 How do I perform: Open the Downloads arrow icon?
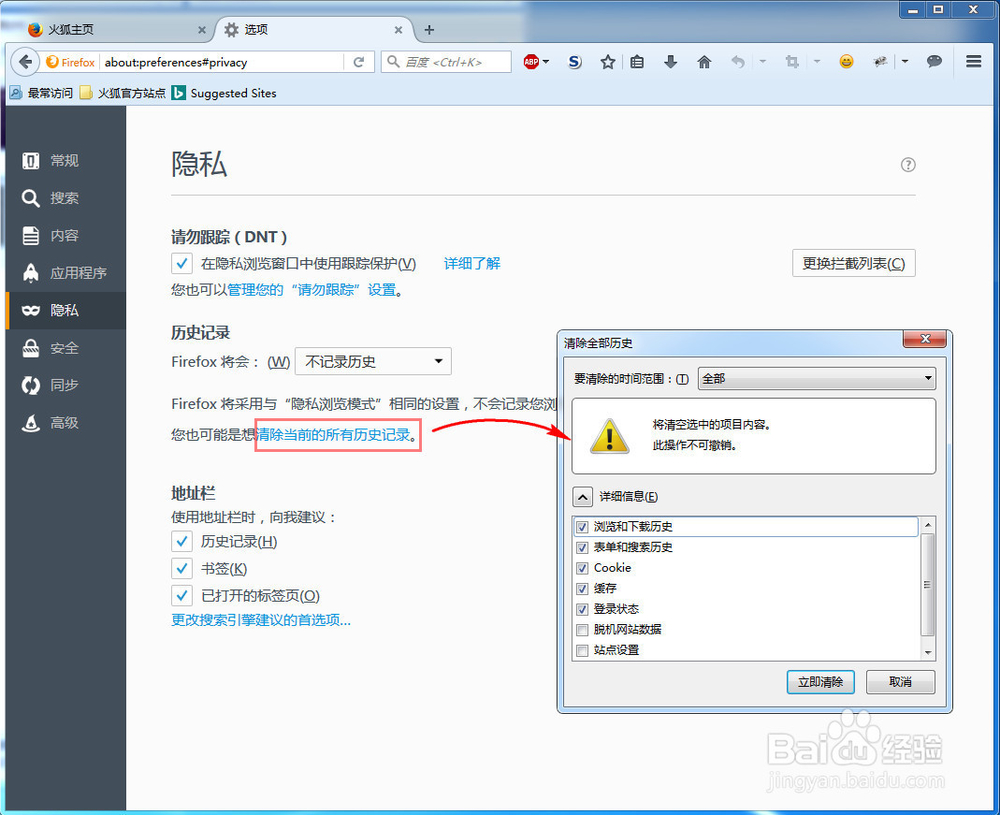pos(670,62)
